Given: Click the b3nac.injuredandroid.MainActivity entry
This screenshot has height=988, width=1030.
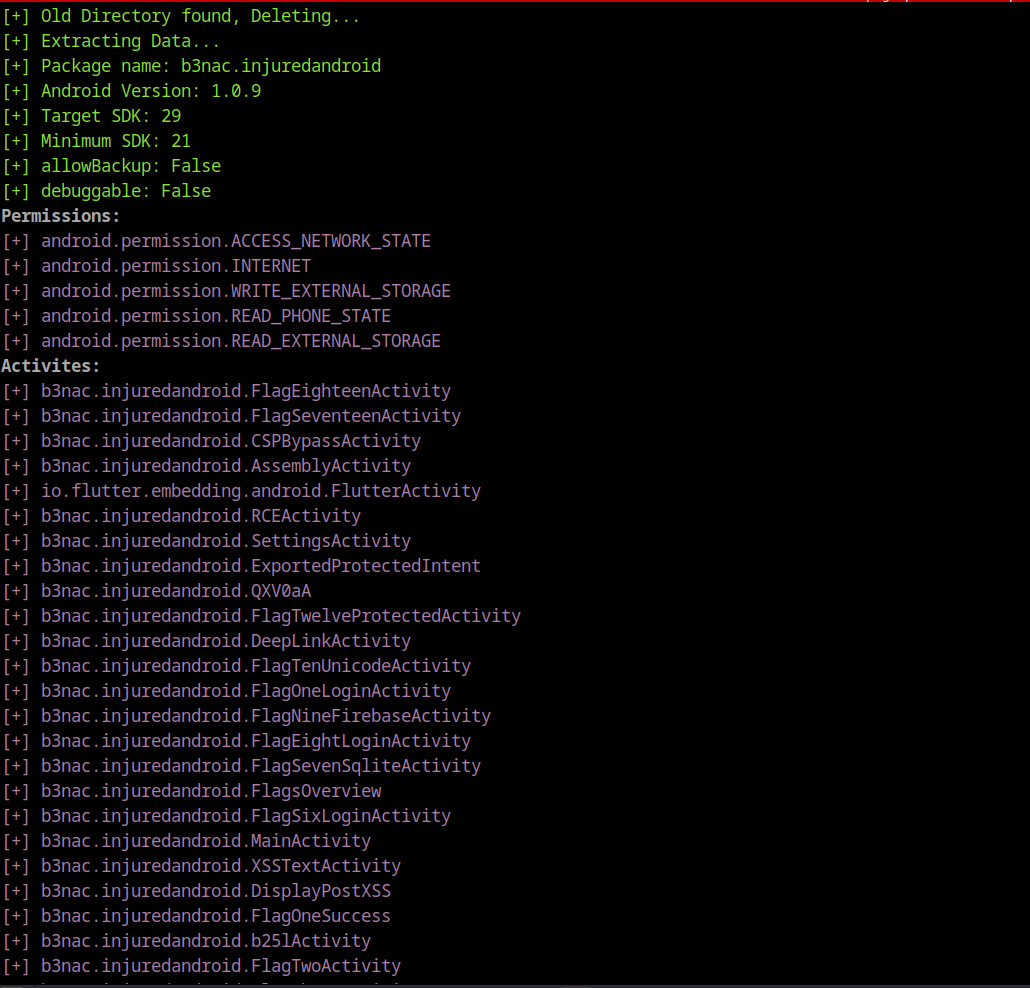Looking at the screenshot, I should pyautogui.click(x=187, y=840).
